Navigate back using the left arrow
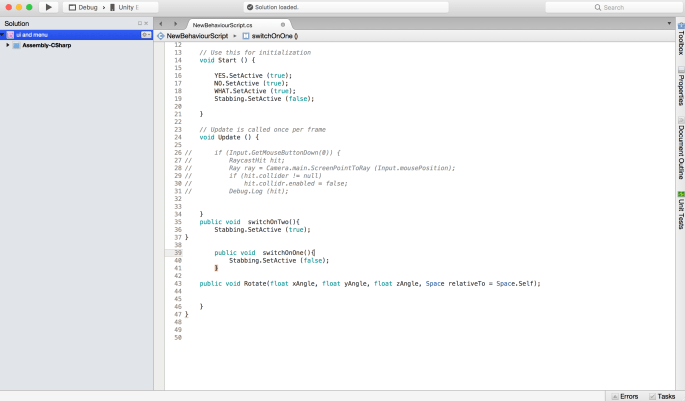Screen dimensions: 685x401 [x=162, y=23]
